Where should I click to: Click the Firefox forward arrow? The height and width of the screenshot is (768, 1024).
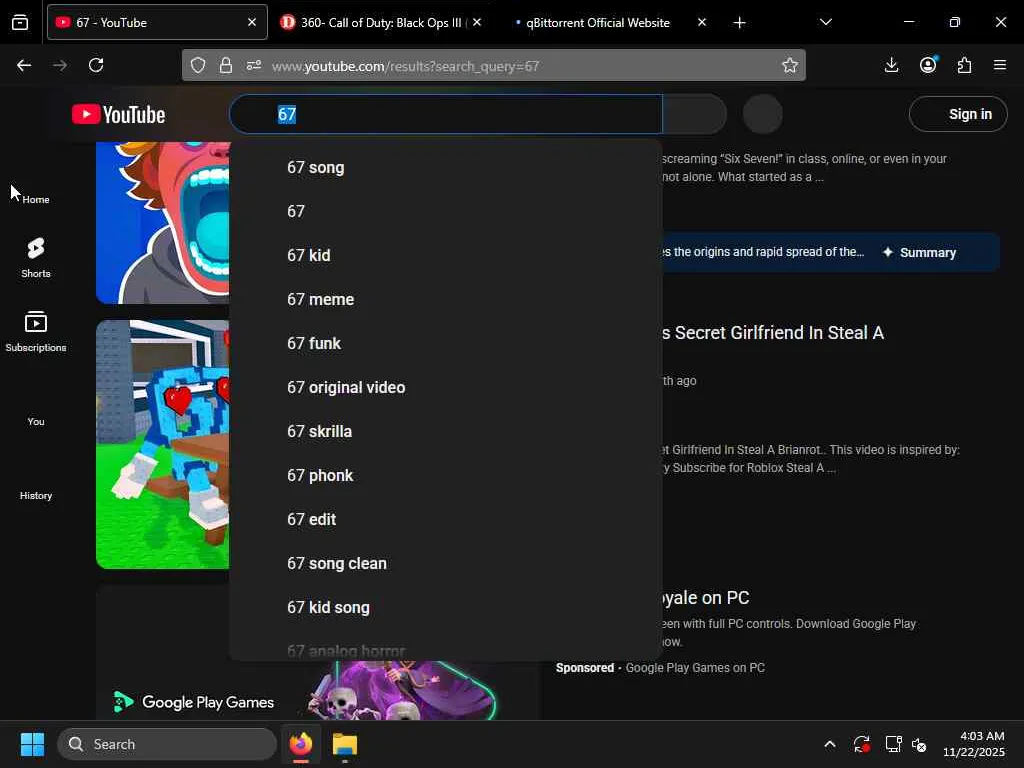click(60, 65)
